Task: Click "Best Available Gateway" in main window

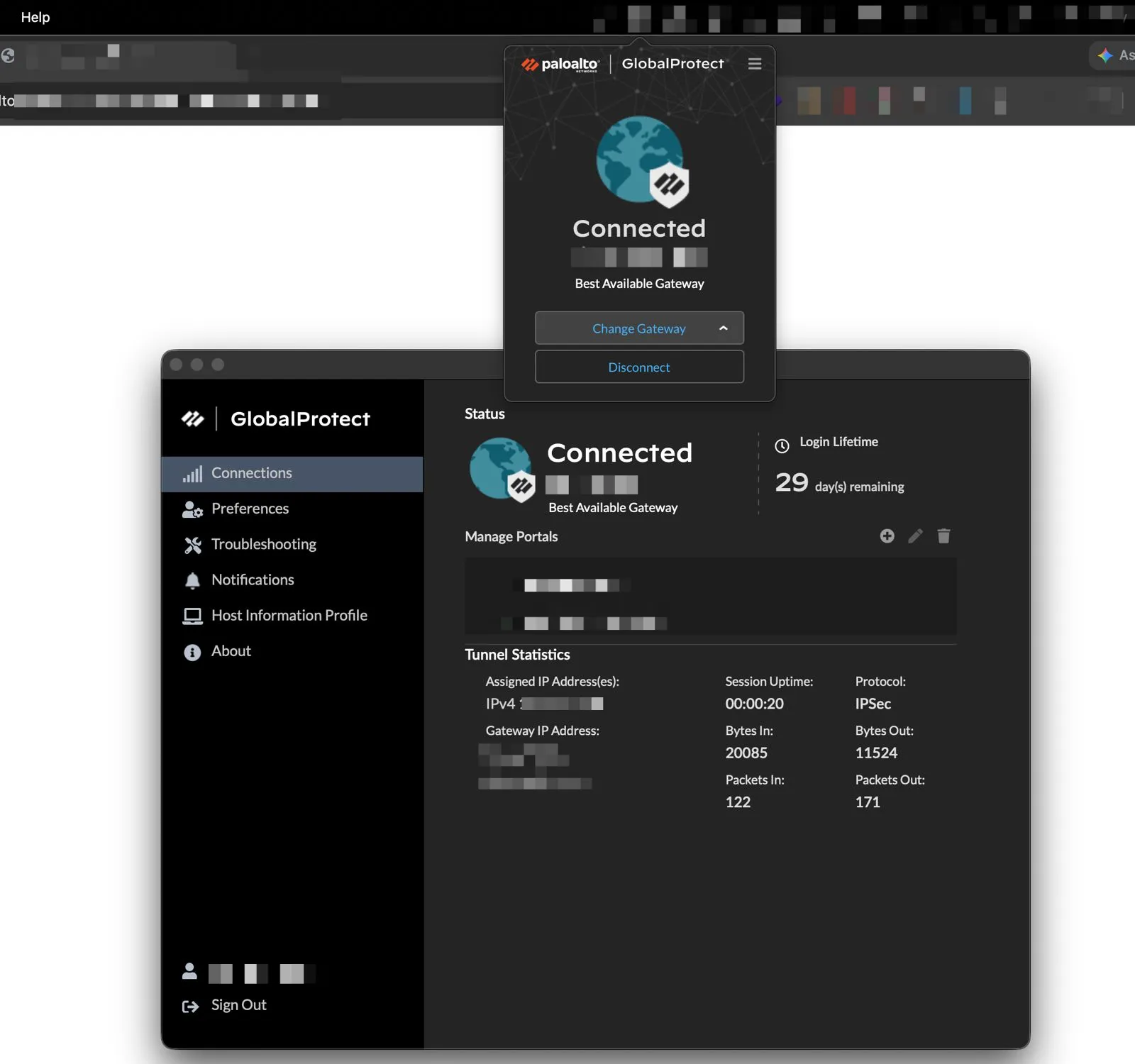Action: point(613,508)
